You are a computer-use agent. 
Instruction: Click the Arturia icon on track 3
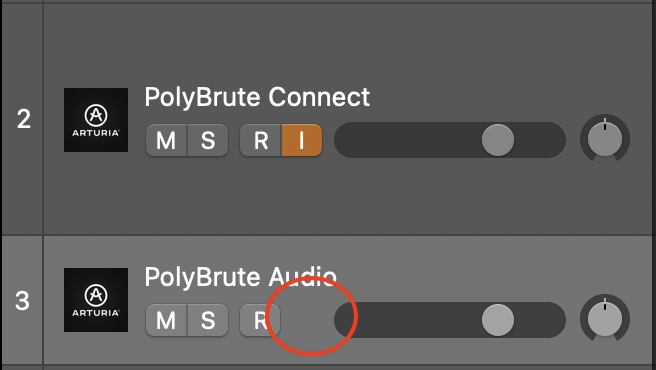click(x=96, y=300)
